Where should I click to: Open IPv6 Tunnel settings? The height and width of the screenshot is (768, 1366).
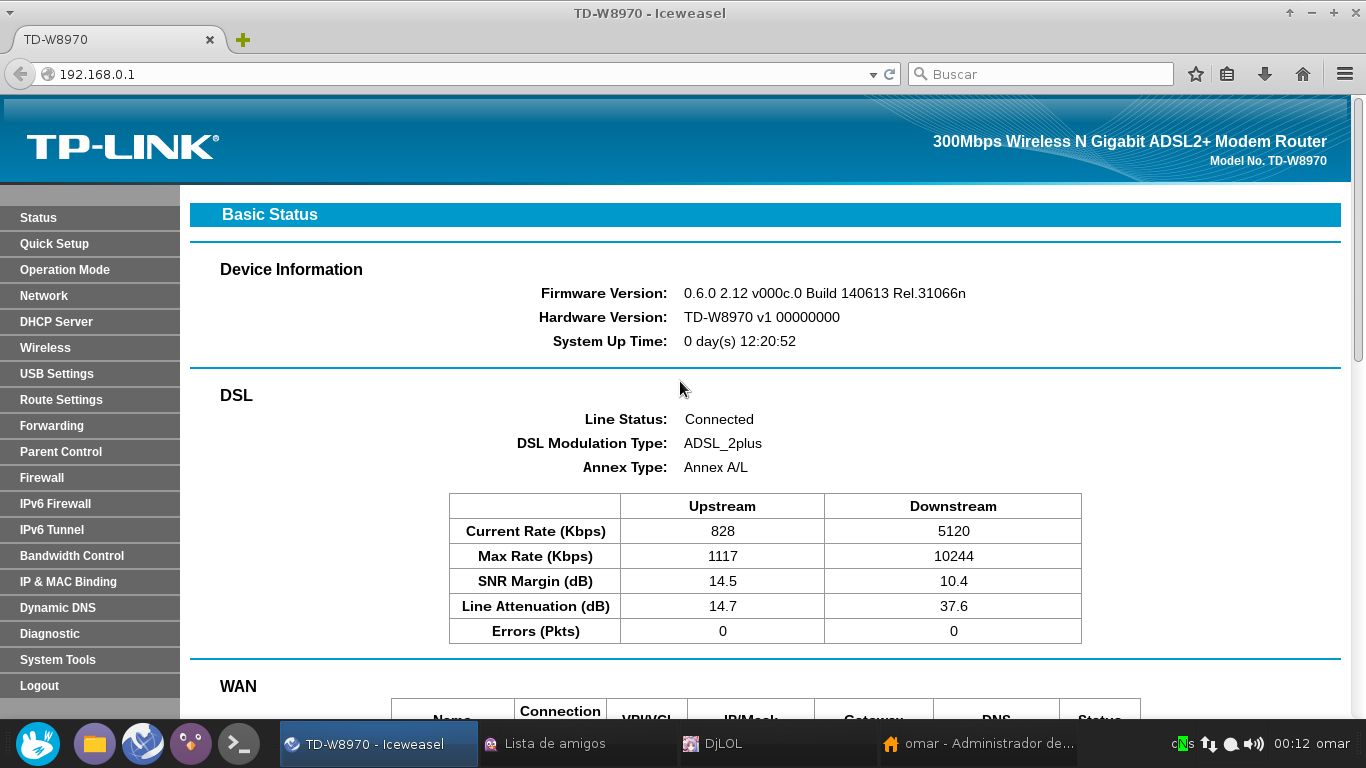click(90, 530)
